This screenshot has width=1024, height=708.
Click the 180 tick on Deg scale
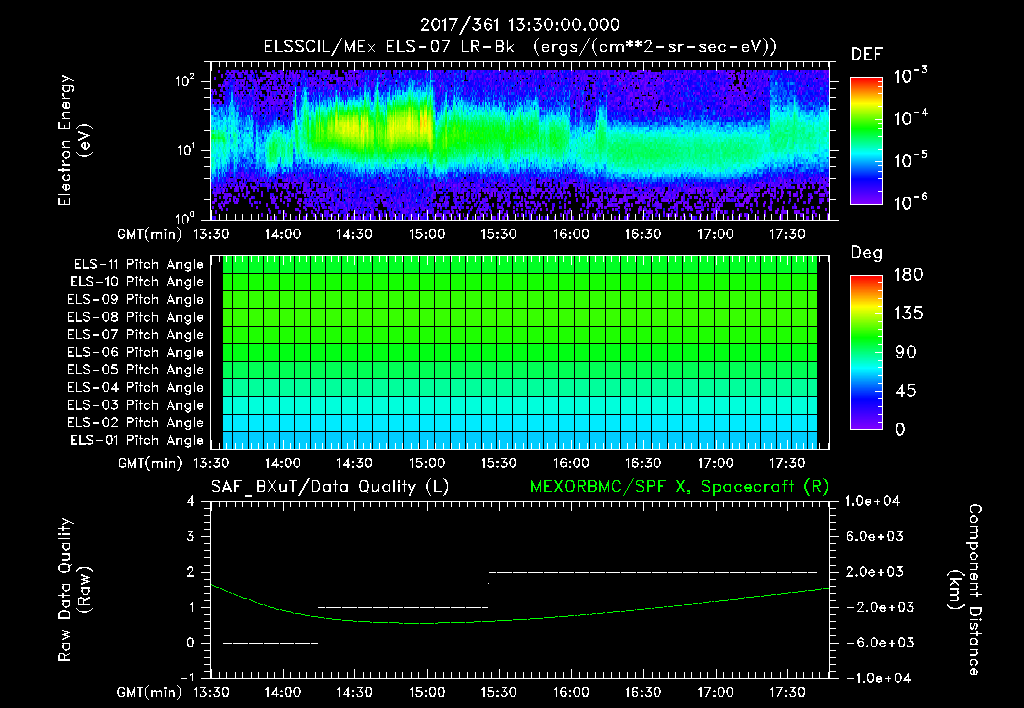(x=908, y=275)
